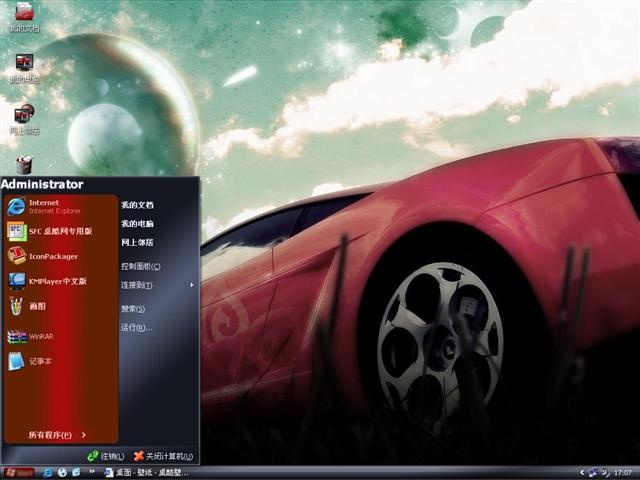Launch SFC 桌酷网专用版 from the start menu
The width and height of the screenshot is (640, 480).
60,231
